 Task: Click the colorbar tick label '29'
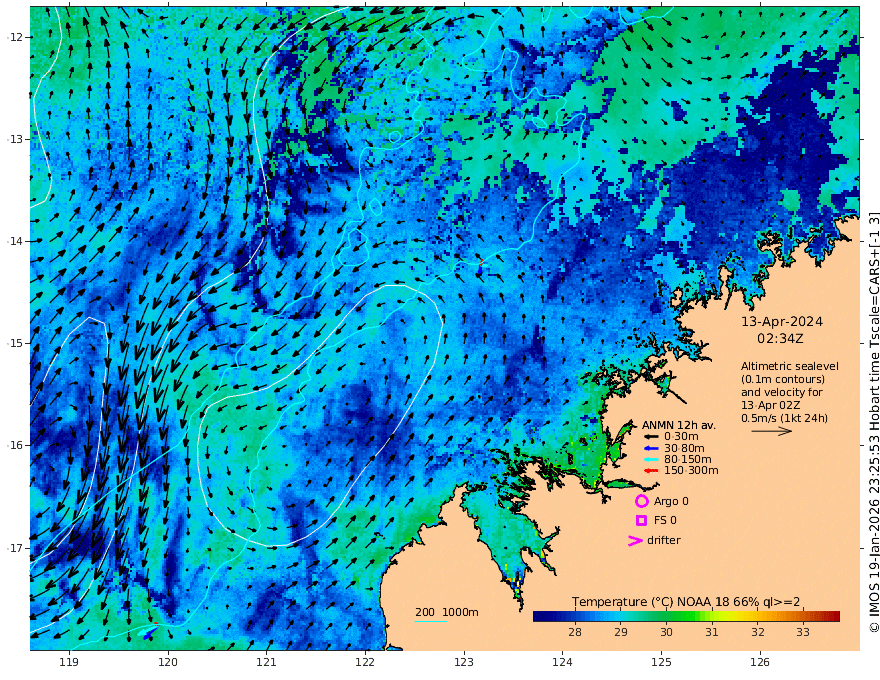pyautogui.click(x=620, y=632)
